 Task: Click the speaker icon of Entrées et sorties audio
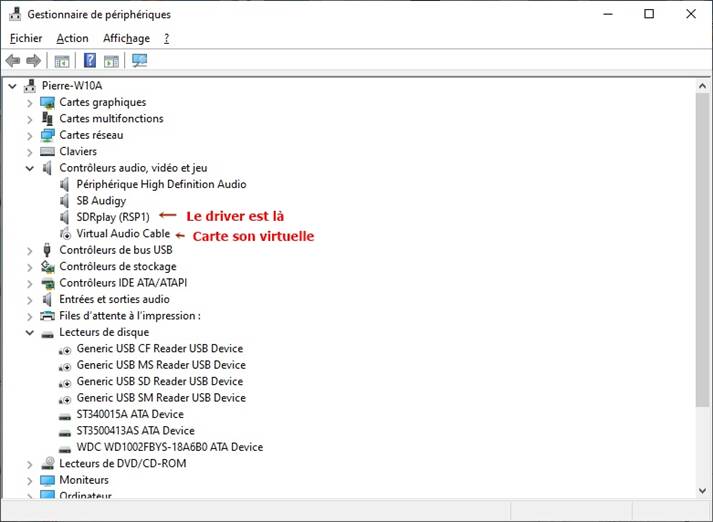pyautogui.click(x=47, y=299)
